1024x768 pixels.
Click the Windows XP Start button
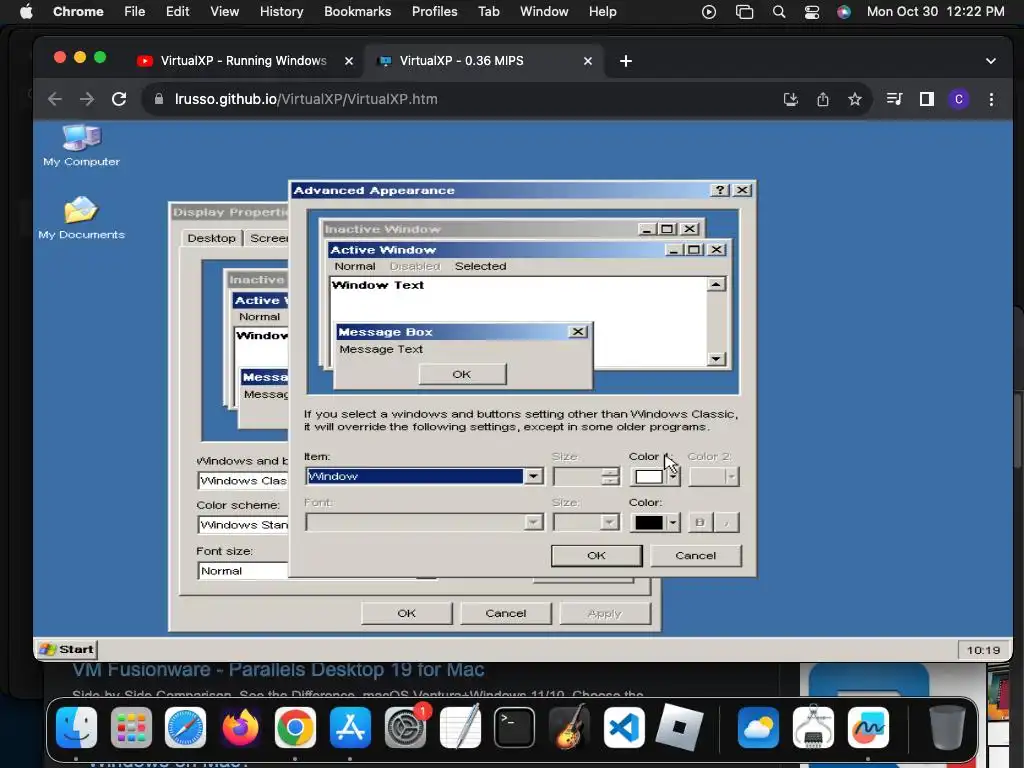67,649
